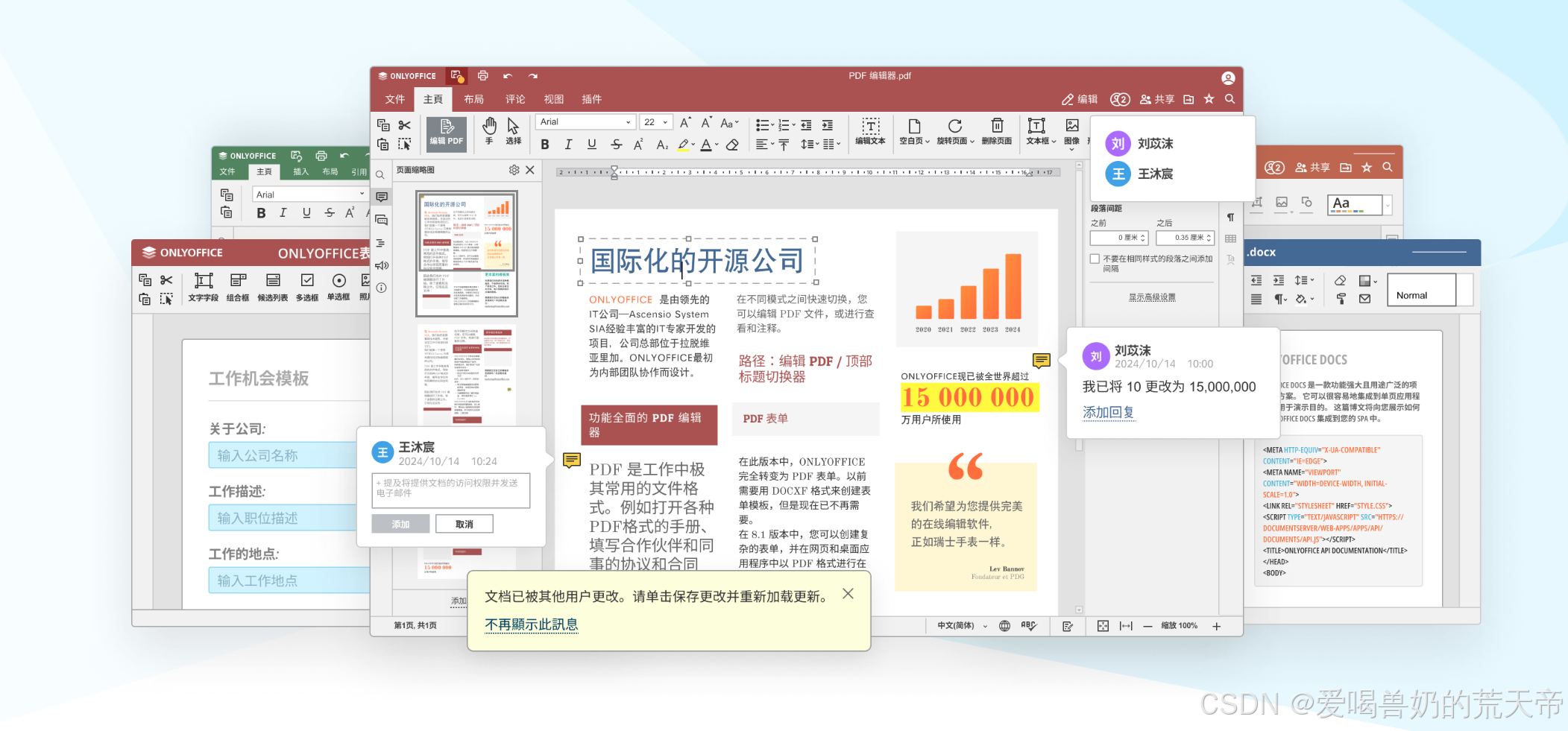The image size is (1568, 731).
Task: Open the bullet list dropdown
Action: click(764, 125)
